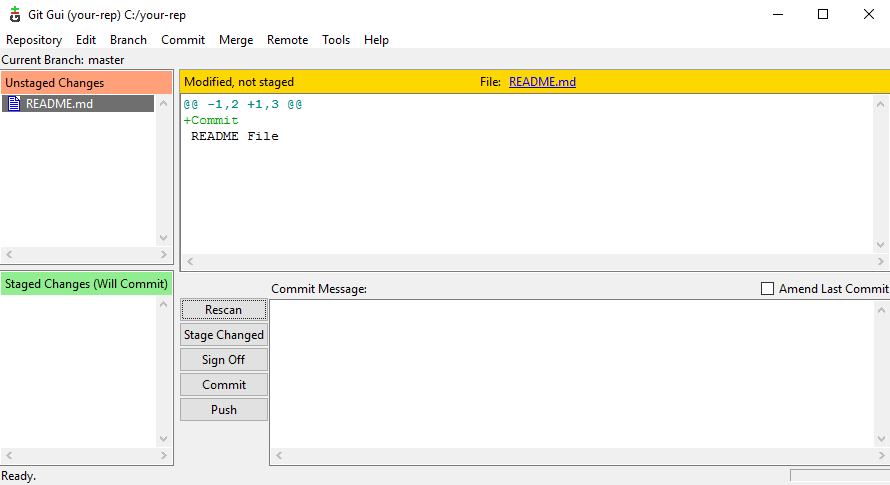Click right arrow of diff view horizontal scrollbar
The image size is (890, 485).
point(880,262)
